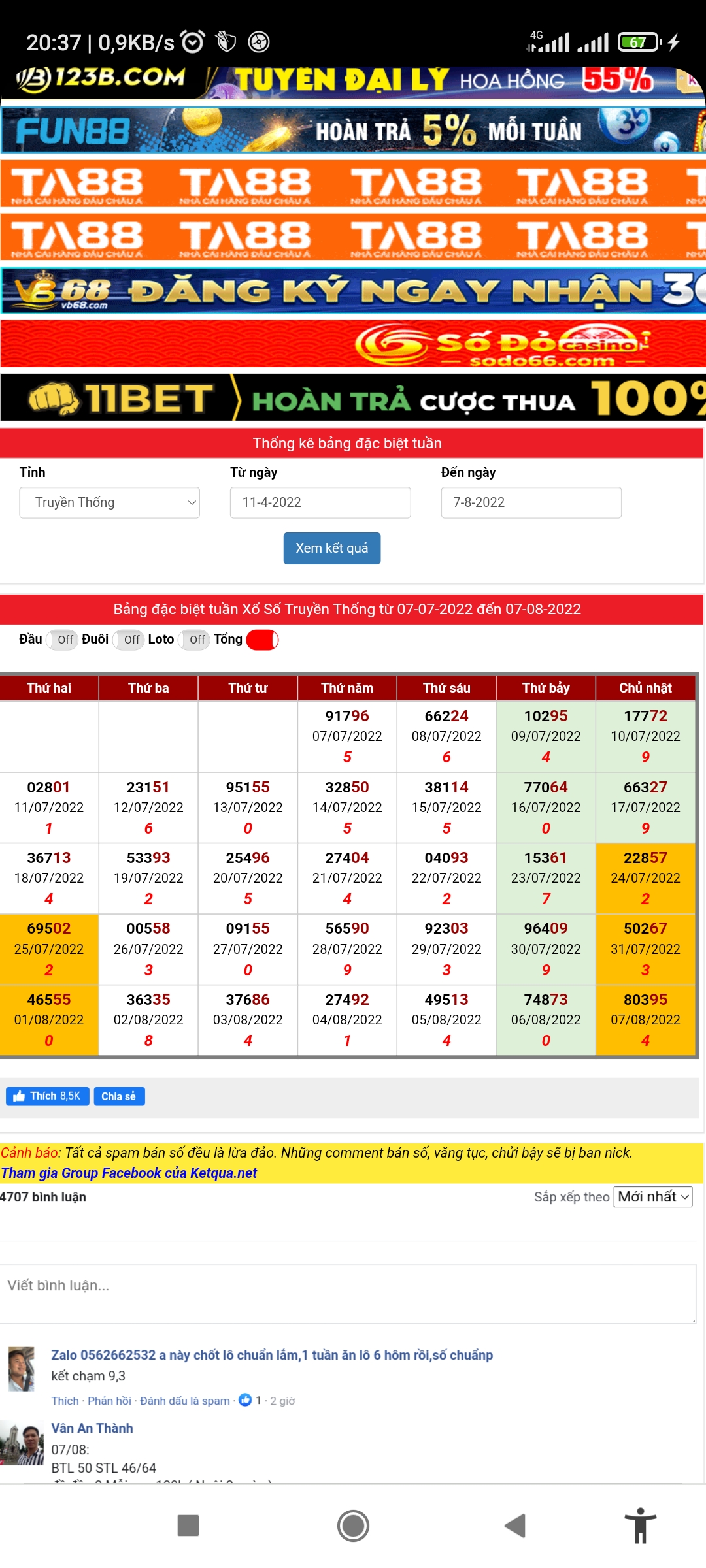Select the 10295 cell dated 09/07/2022

(x=546, y=736)
